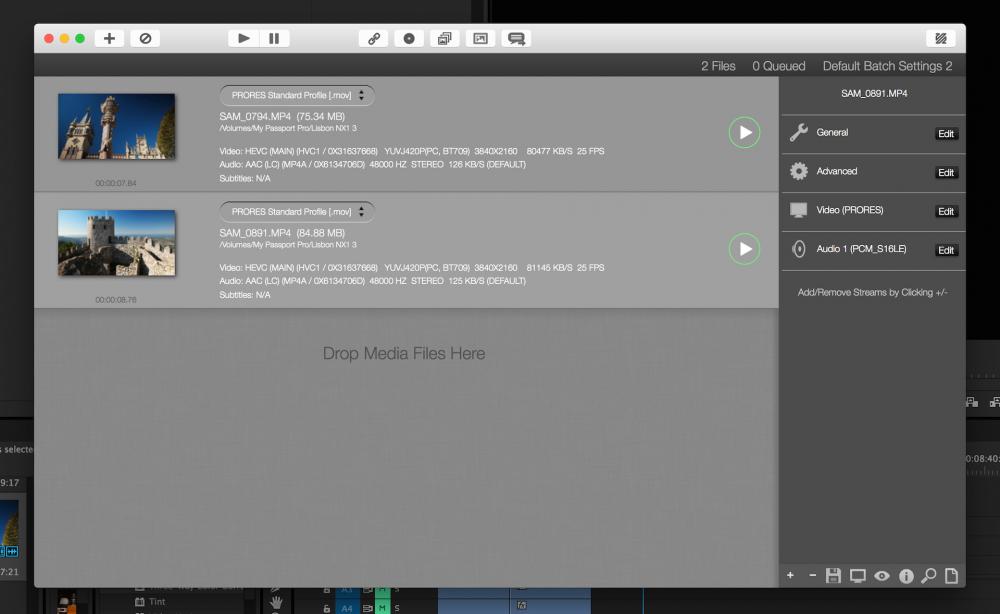Edit the Audio 1 (PCM_S16LE) stream
This screenshot has height=614, width=1000.
[x=946, y=251]
